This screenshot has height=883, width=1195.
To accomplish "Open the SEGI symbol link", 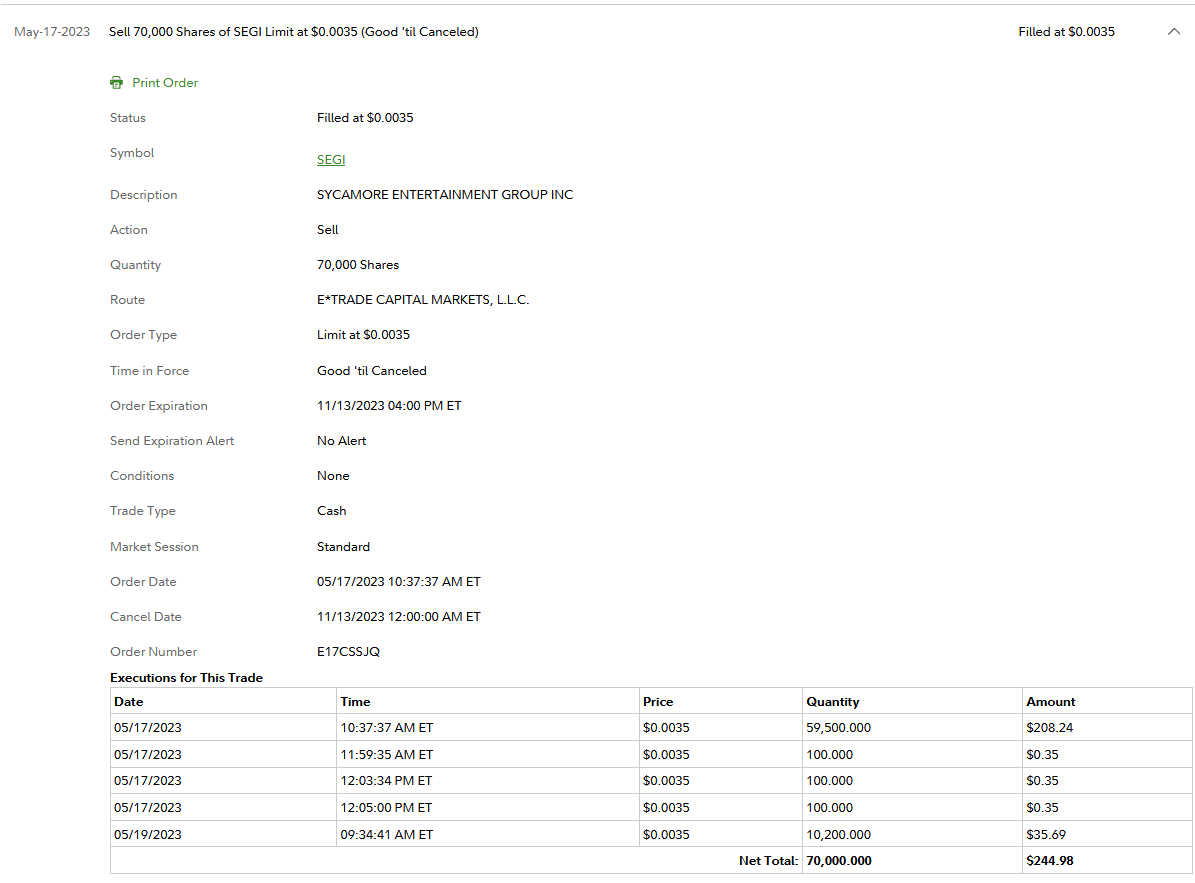I will tap(331, 160).
